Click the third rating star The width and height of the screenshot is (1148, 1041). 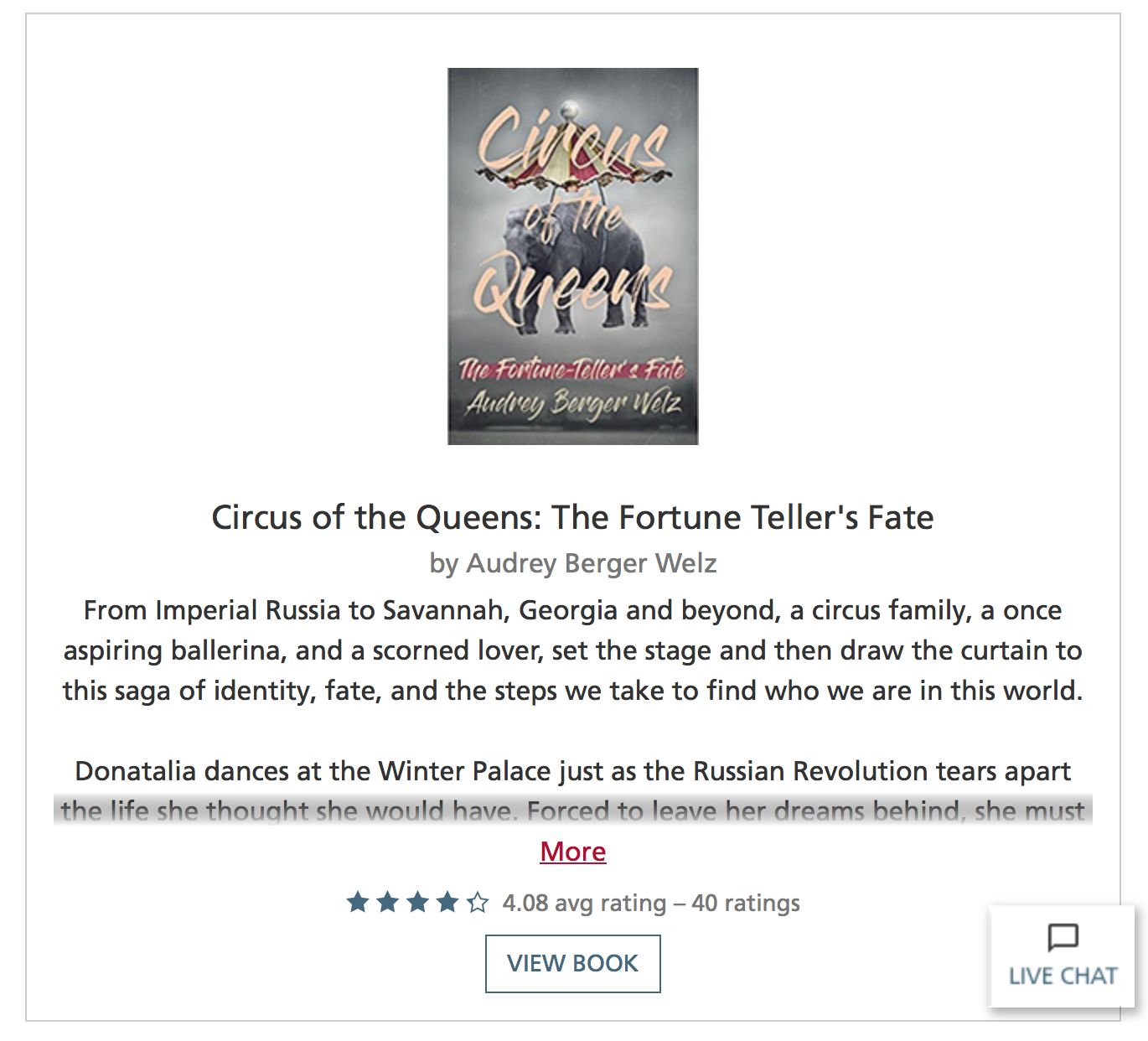[417, 903]
